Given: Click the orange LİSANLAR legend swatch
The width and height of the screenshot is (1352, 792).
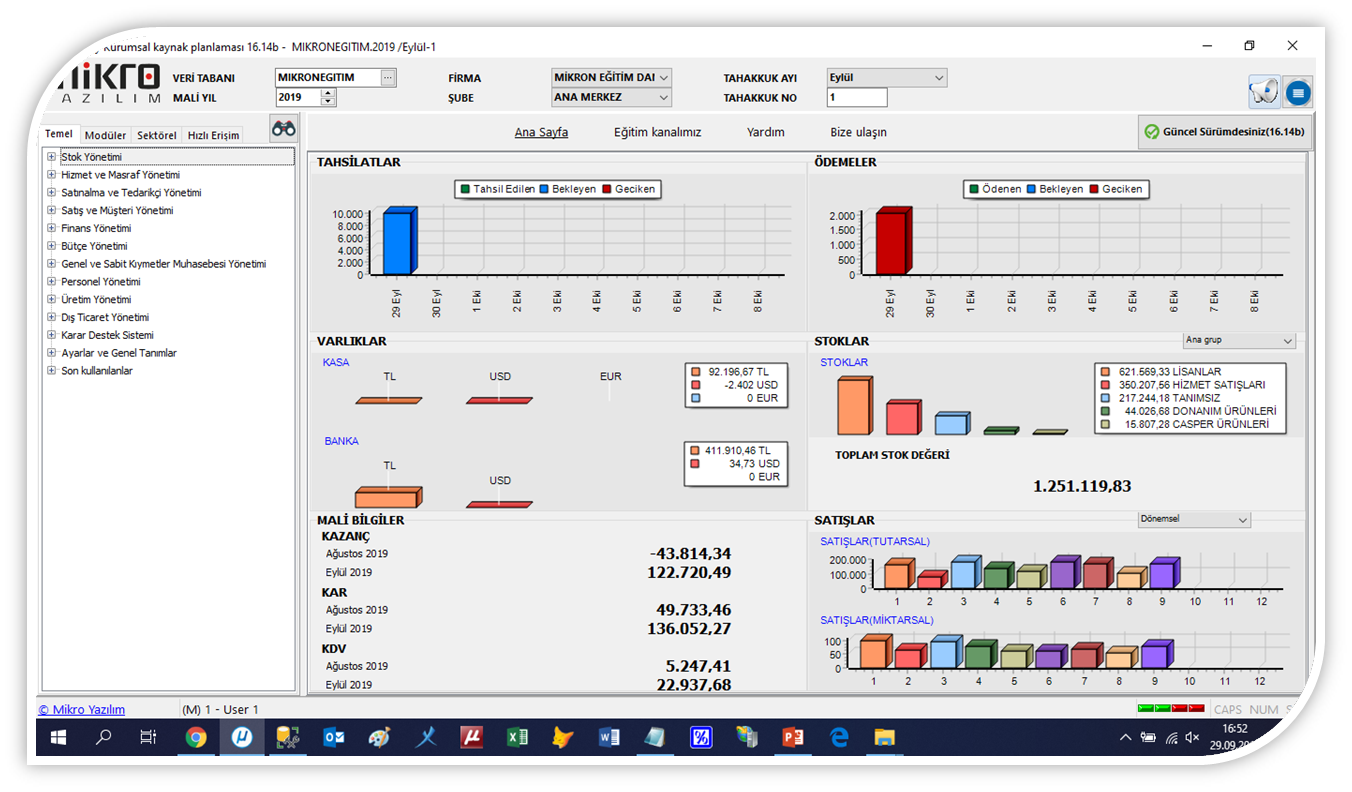Looking at the screenshot, I should [1104, 372].
